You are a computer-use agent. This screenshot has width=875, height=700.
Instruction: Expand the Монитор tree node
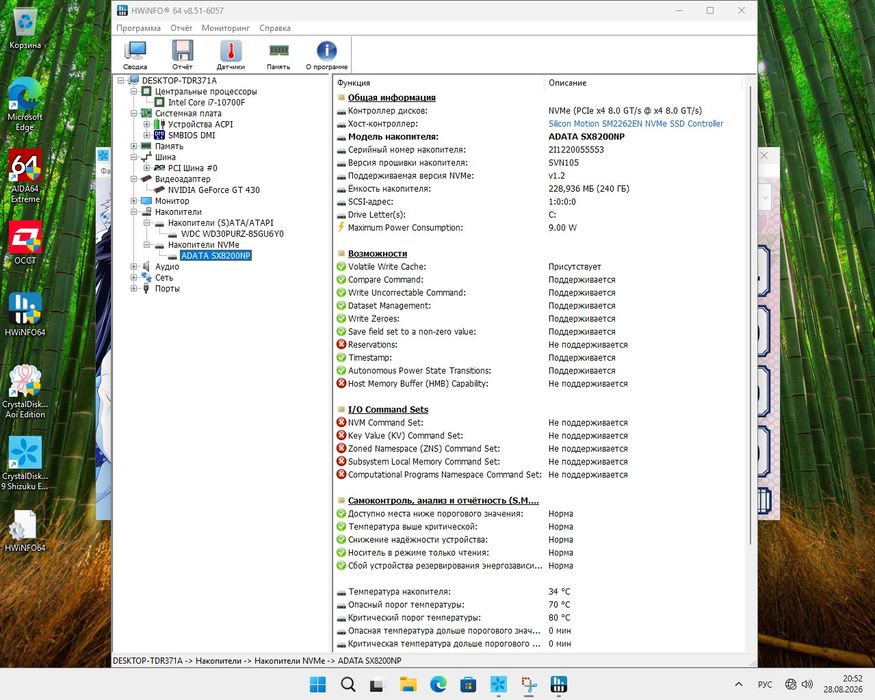(134, 200)
